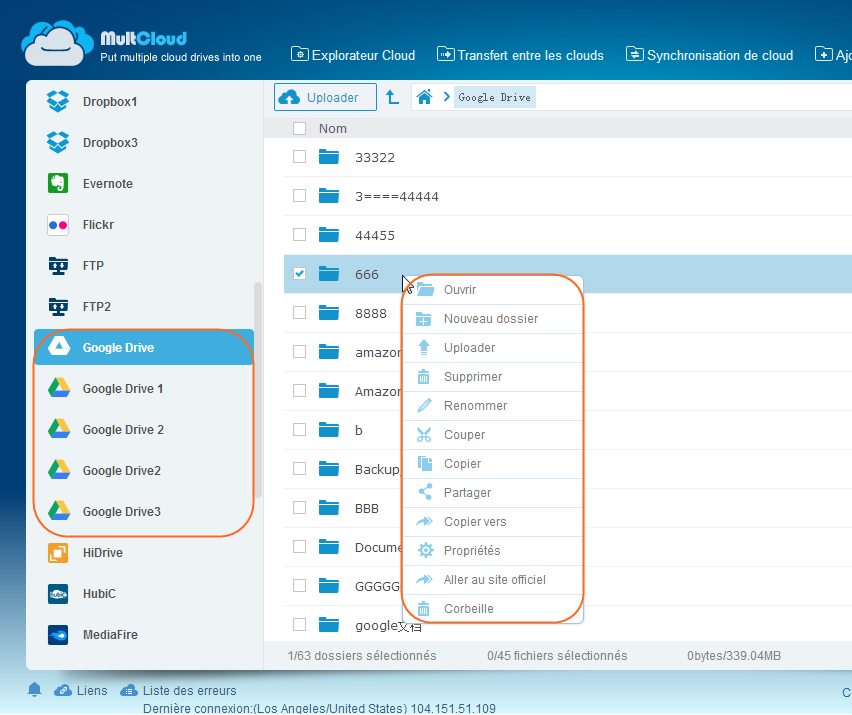
Task: Open the FTP2 connection icon
Action: [58, 306]
